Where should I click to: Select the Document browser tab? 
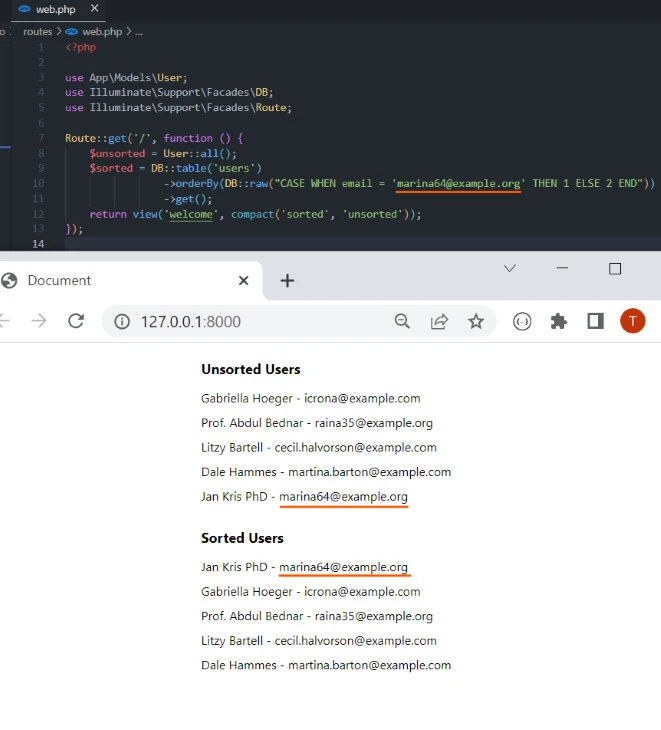pos(59,281)
